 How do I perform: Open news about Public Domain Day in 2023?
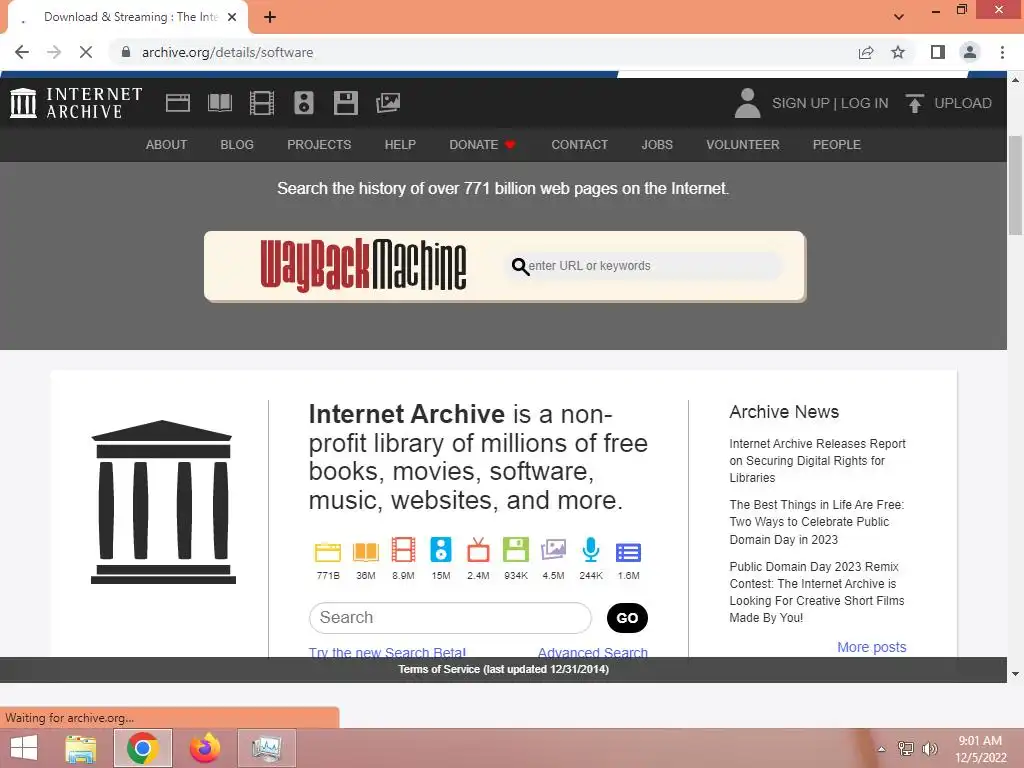816,522
